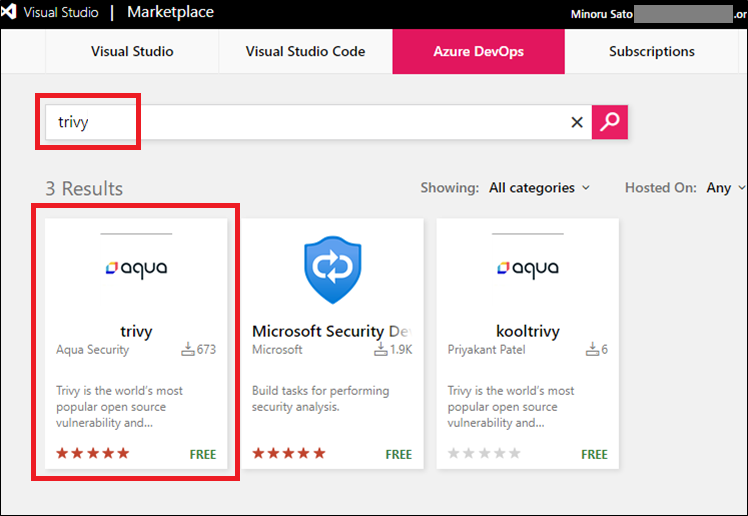Viewport: 748px width, 516px height.
Task: Open the Marketplace home link
Action: [x=170, y=12]
